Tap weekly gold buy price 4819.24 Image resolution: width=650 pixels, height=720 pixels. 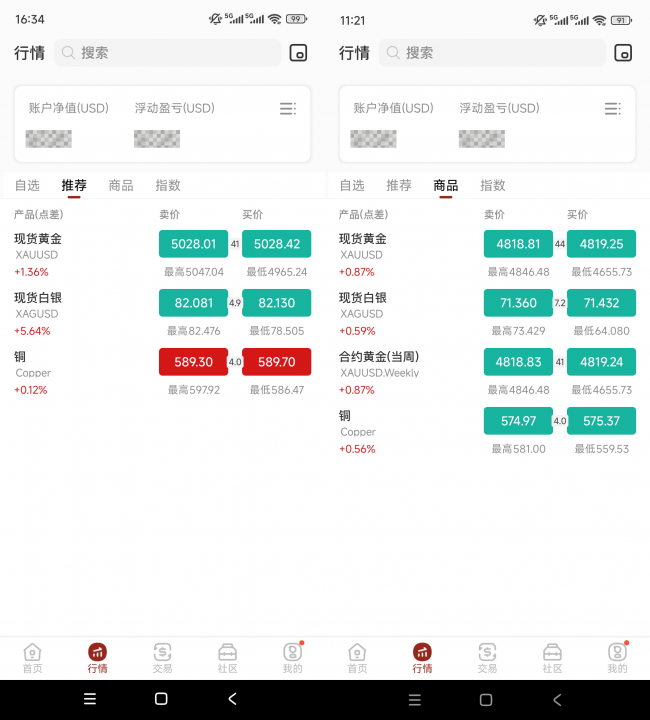[601, 362]
